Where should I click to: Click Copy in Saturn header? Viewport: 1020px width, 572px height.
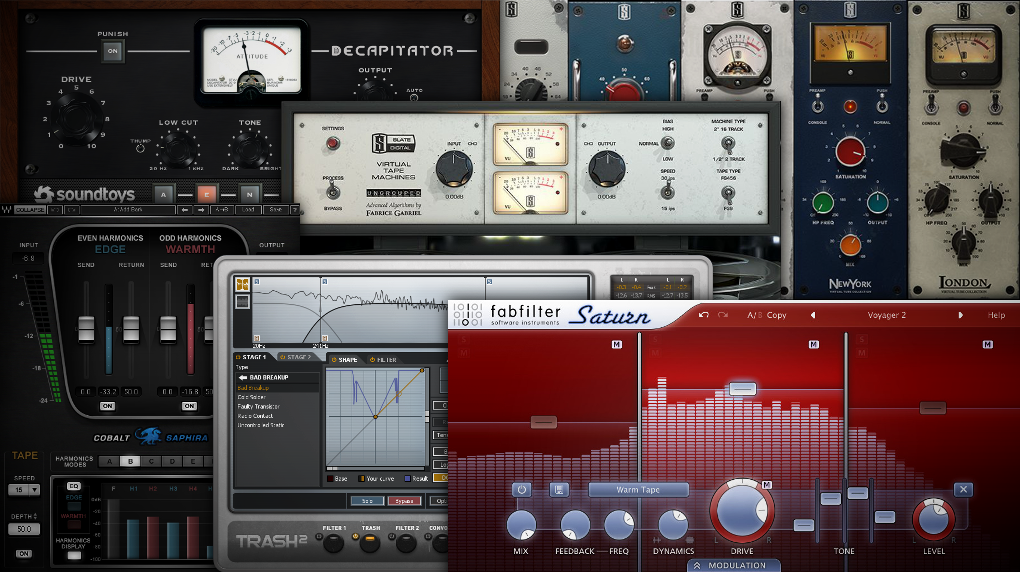point(777,315)
